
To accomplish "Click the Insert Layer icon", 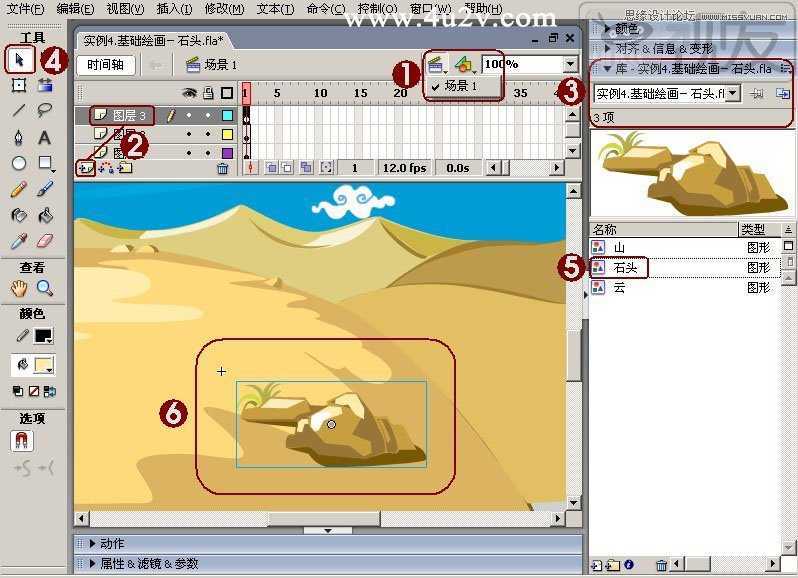I will [86, 168].
